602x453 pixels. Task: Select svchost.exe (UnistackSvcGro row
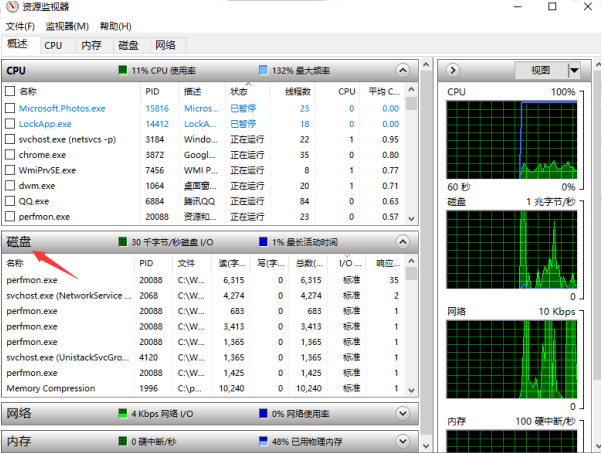click(203, 357)
